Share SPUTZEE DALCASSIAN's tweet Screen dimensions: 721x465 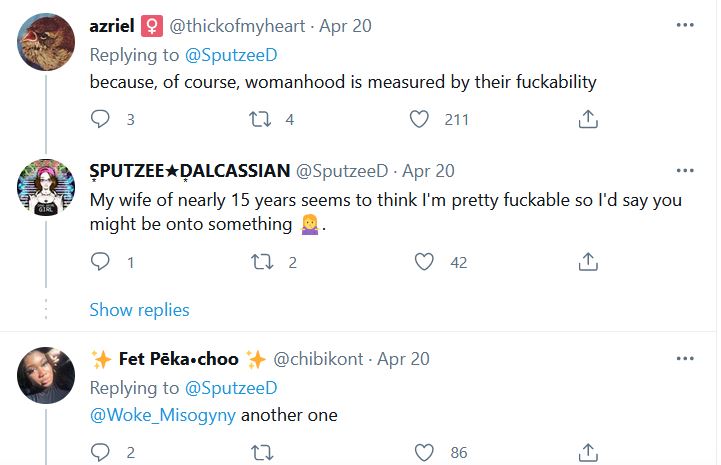tap(588, 262)
